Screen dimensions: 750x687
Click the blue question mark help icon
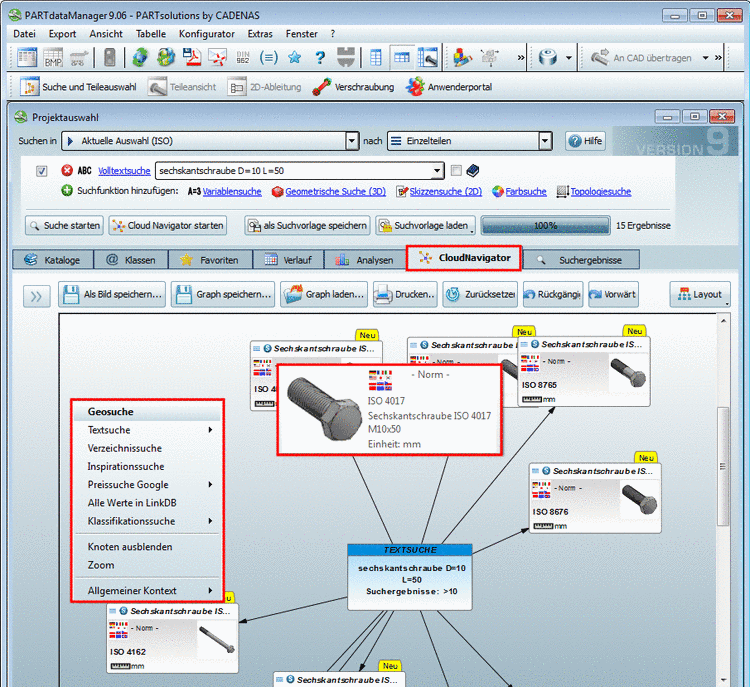[x=320, y=57]
